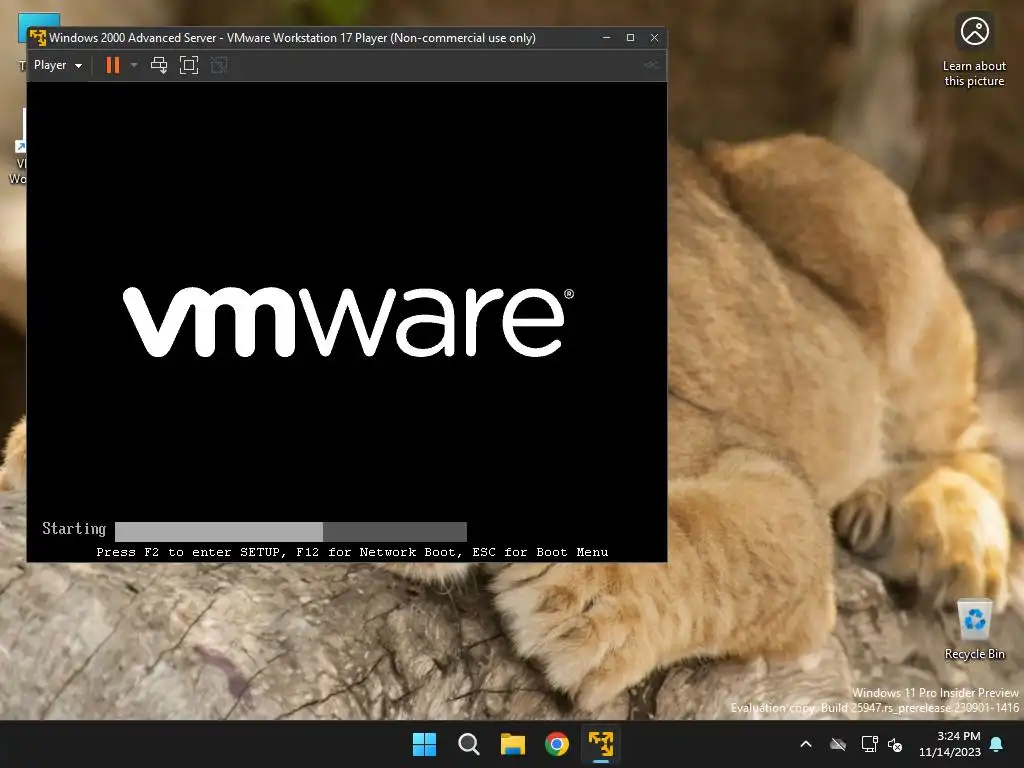Open the clock showing 3:24 PM

point(950,744)
